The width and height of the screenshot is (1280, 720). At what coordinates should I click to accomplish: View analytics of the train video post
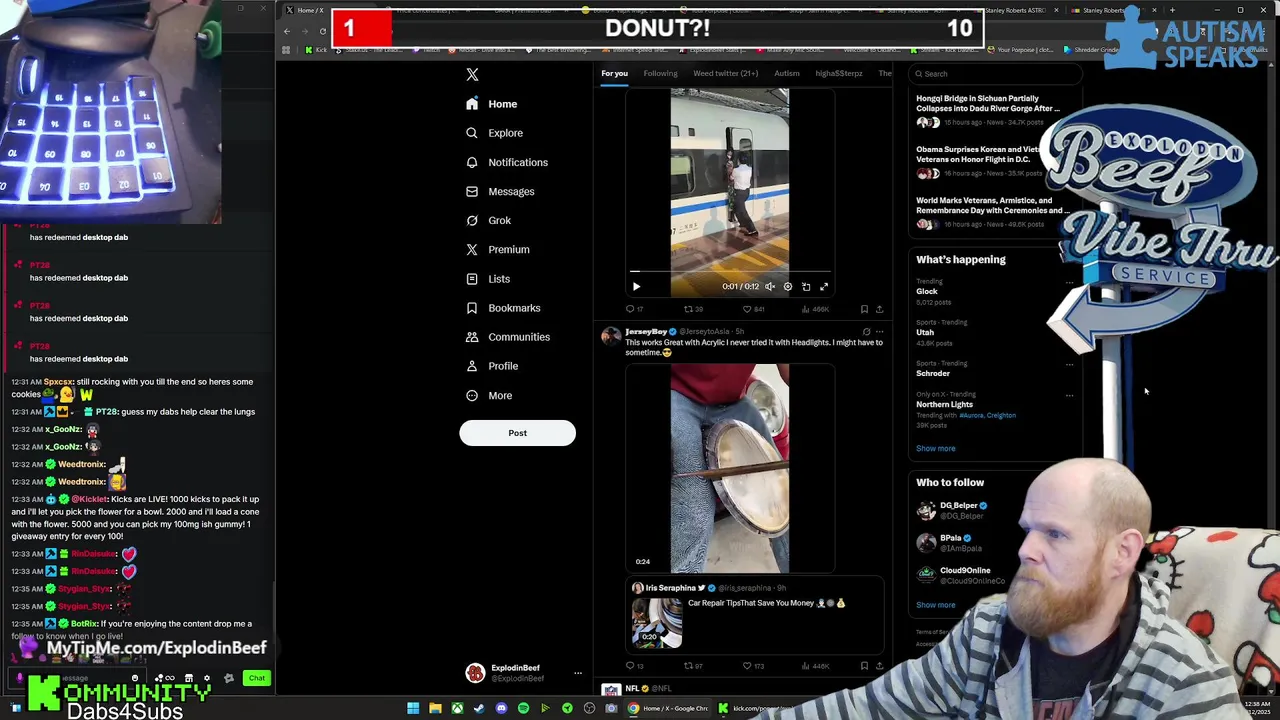coord(814,309)
